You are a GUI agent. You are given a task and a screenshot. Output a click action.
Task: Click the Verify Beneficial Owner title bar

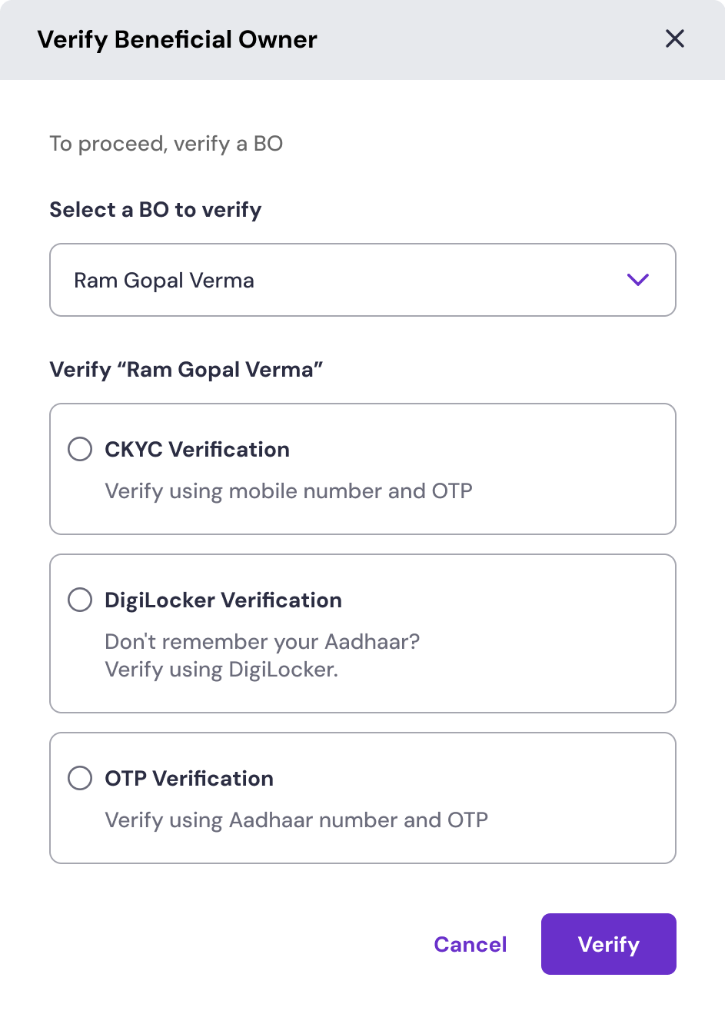point(177,39)
